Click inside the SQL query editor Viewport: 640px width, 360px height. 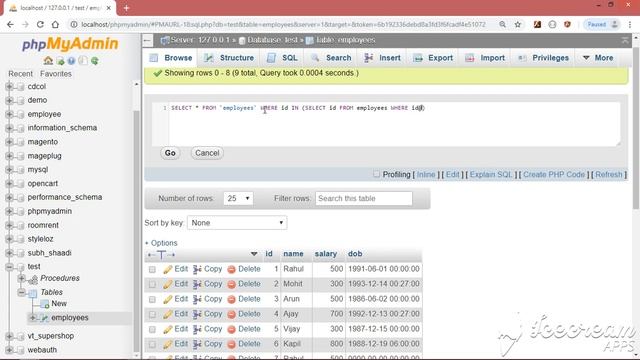pyautogui.click(x=386, y=124)
